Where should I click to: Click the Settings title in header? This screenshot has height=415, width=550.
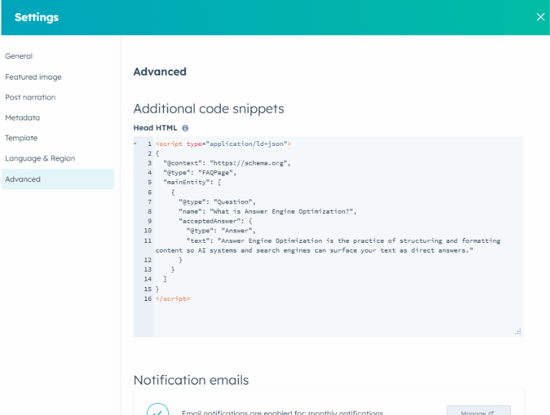[36, 17]
